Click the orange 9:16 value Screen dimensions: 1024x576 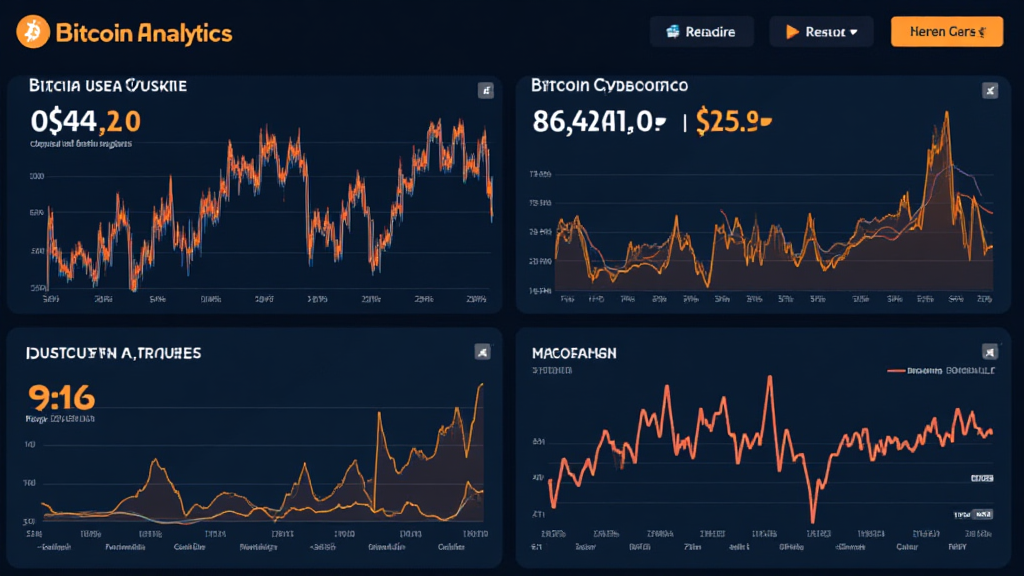click(x=62, y=397)
